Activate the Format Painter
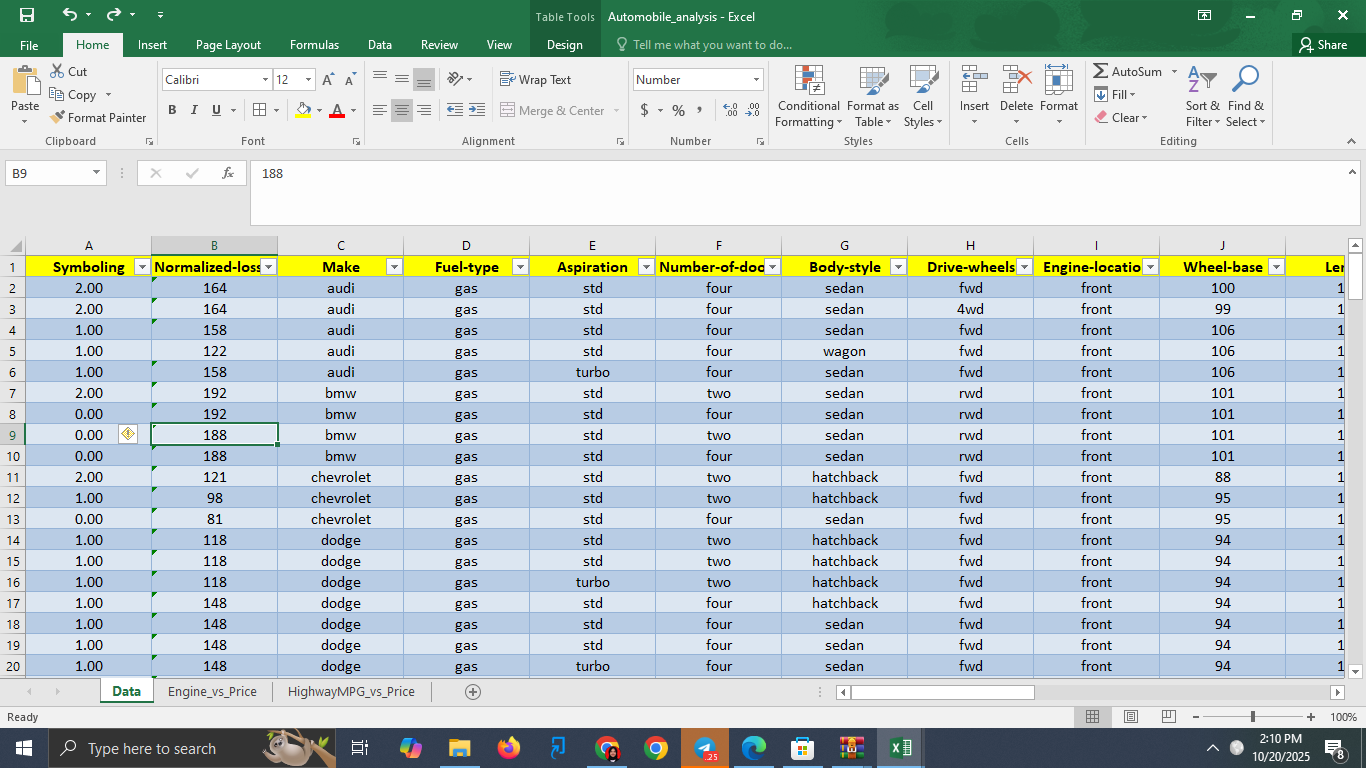The image size is (1366, 768). [x=98, y=118]
